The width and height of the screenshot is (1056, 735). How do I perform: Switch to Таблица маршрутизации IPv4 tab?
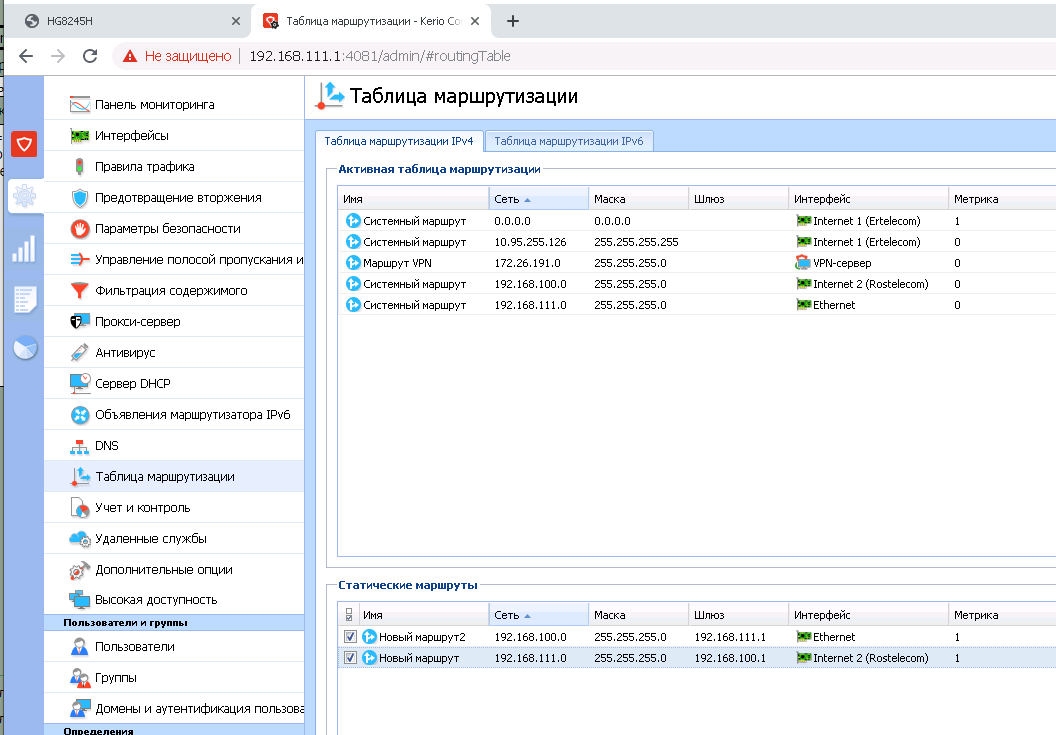pyautogui.click(x=399, y=141)
